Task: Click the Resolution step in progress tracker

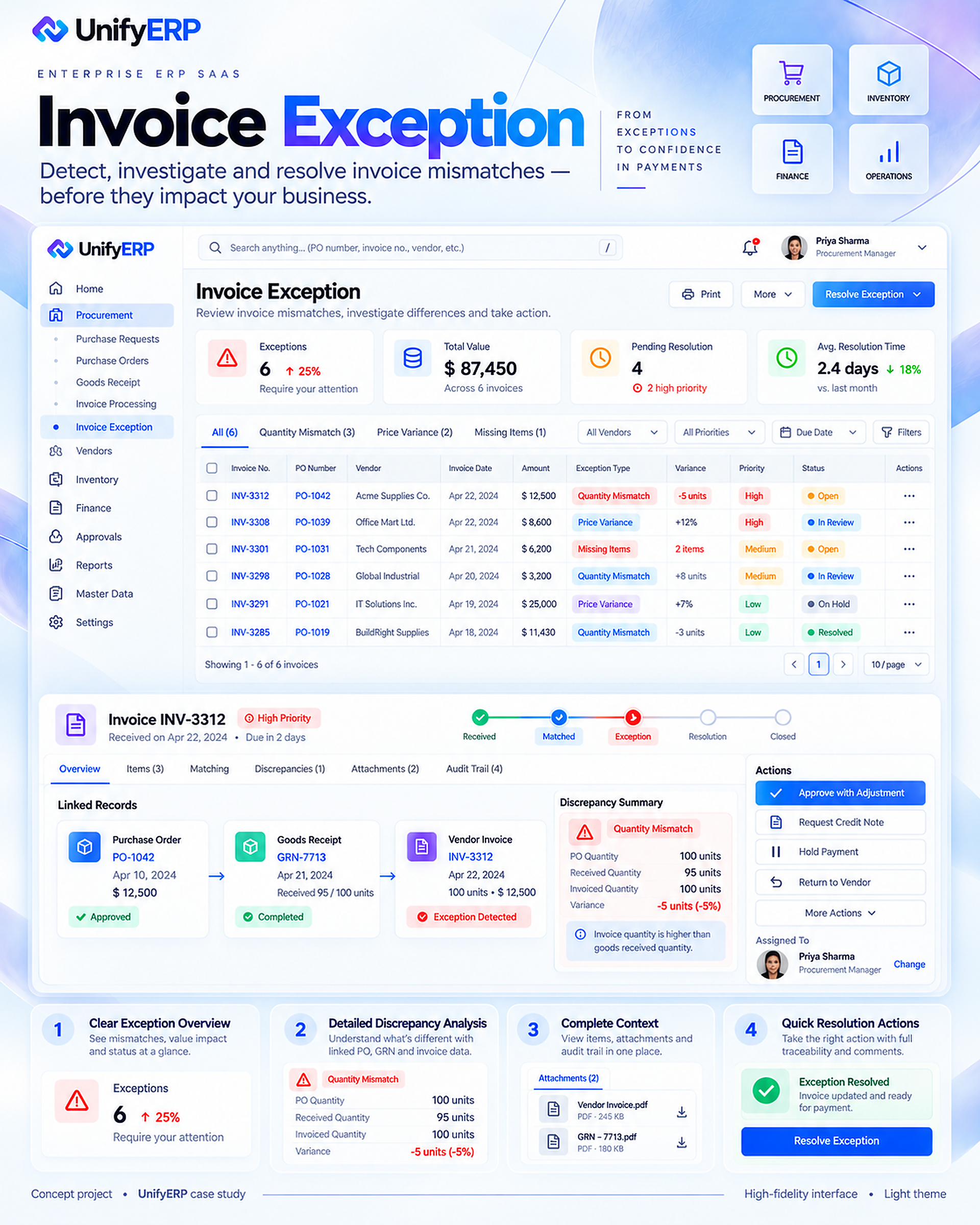Action: pyautogui.click(x=707, y=717)
